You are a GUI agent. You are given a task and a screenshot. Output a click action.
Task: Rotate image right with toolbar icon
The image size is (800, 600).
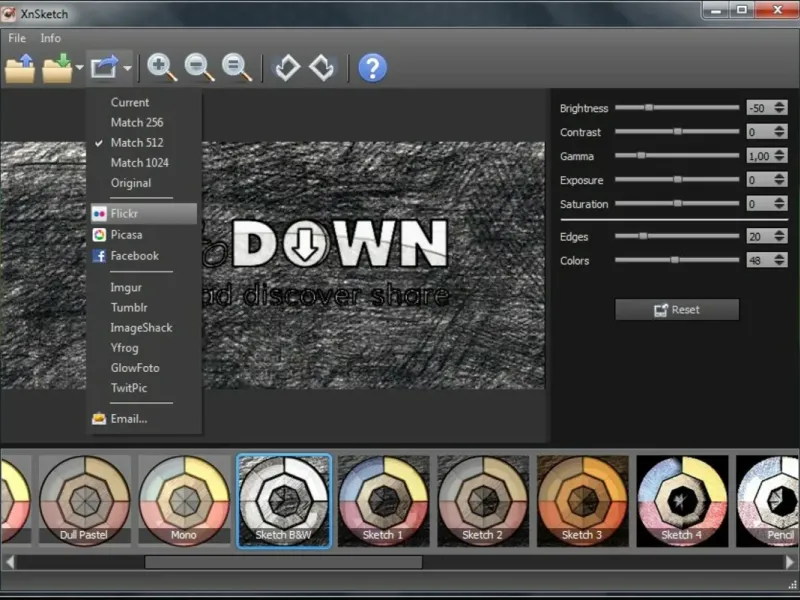pos(321,68)
